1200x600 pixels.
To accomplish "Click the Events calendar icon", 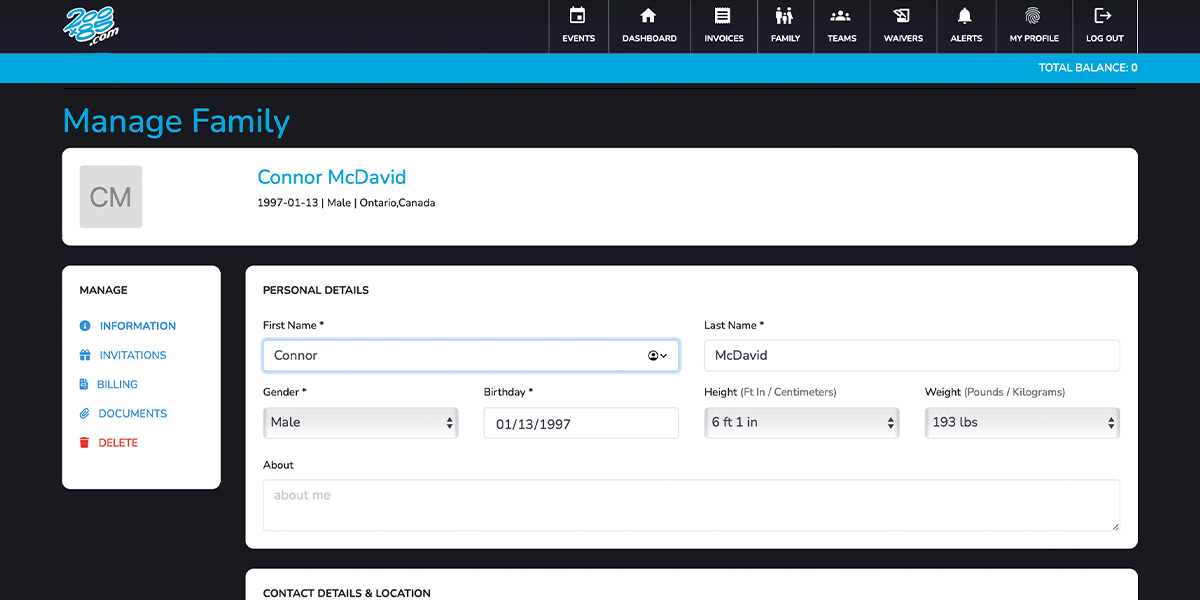I will [577, 15].
